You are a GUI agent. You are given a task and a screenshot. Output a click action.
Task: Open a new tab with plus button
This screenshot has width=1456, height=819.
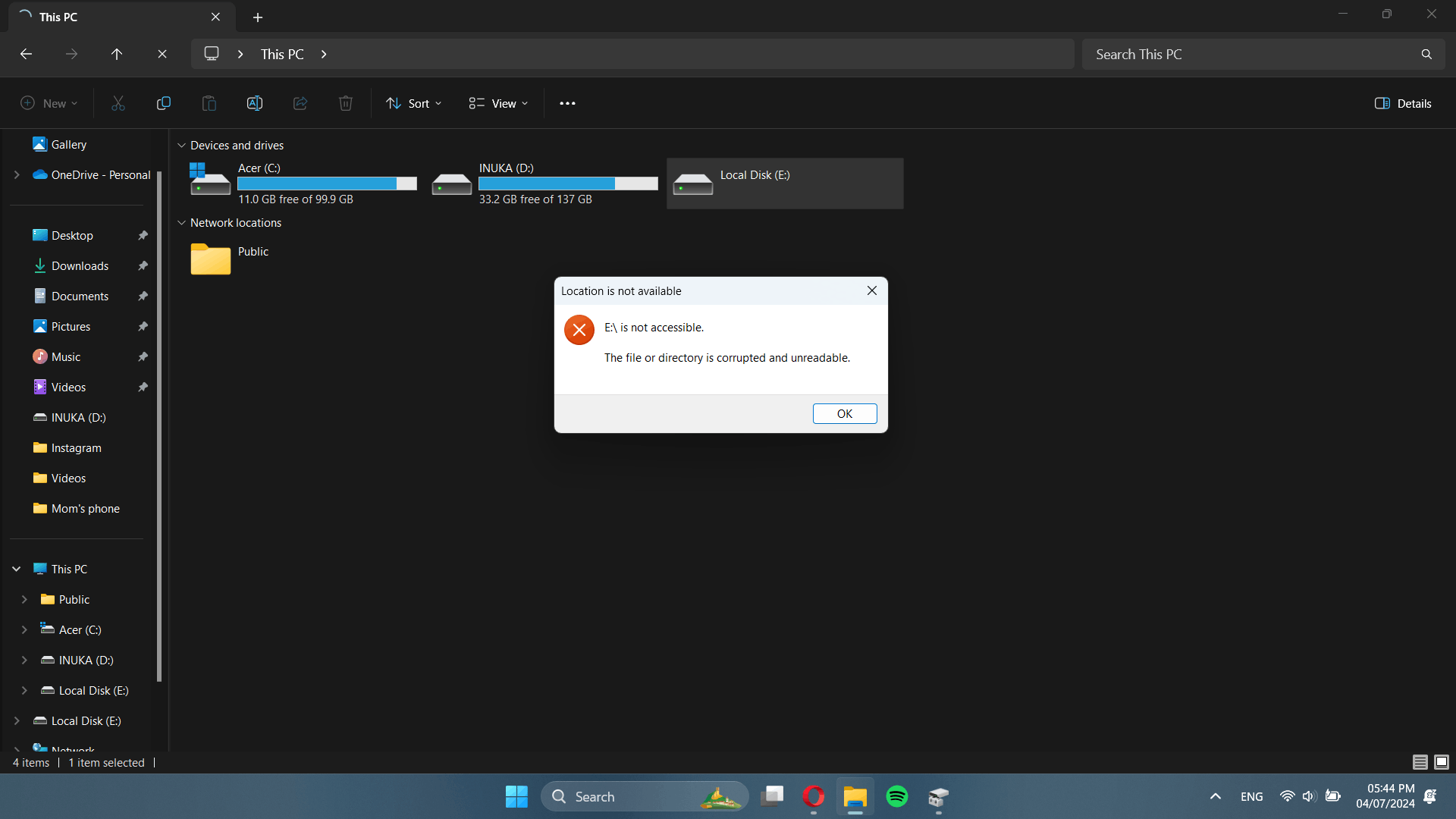[258, 17]
